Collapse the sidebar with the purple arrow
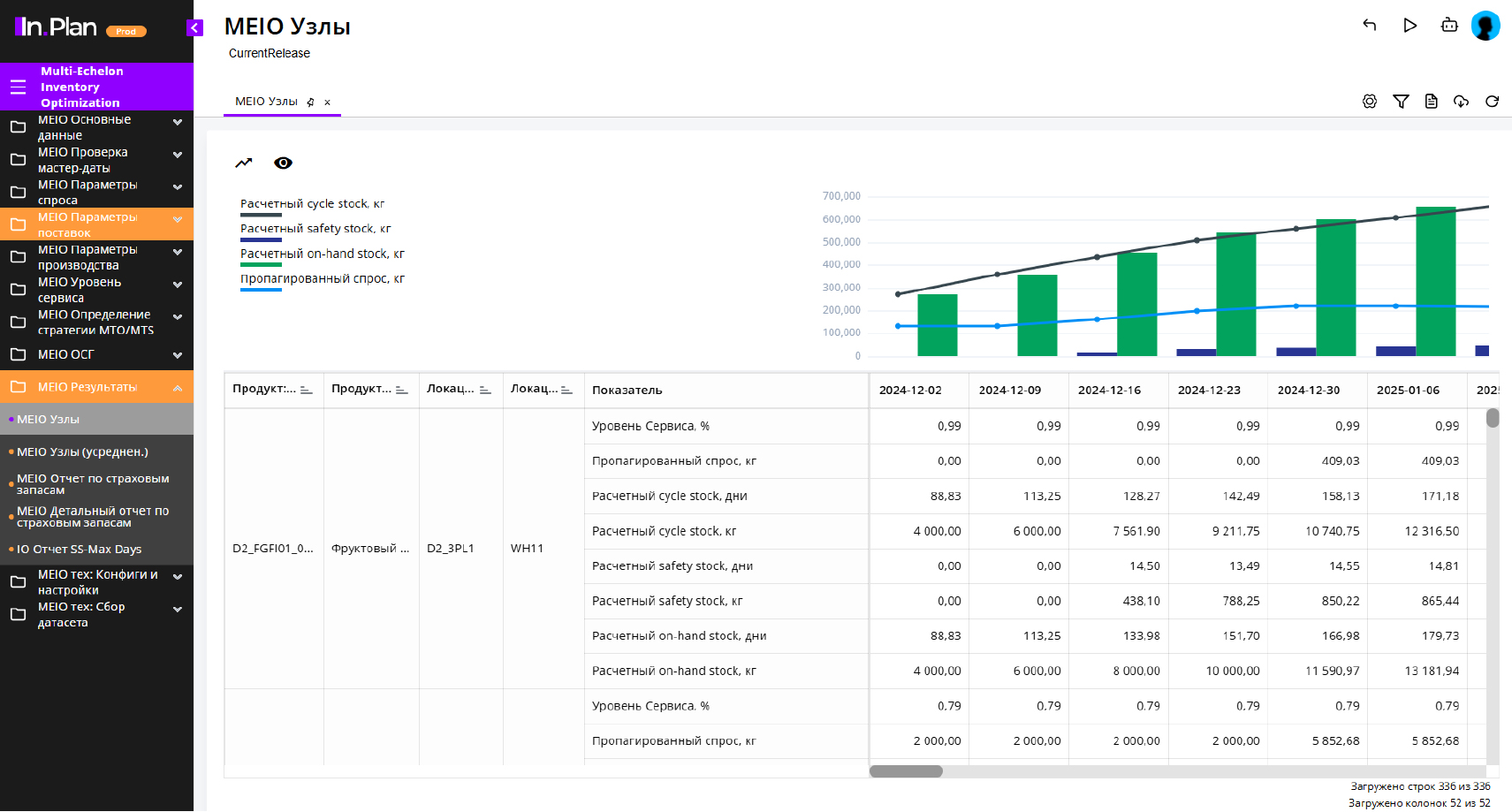 click(195, 27)
